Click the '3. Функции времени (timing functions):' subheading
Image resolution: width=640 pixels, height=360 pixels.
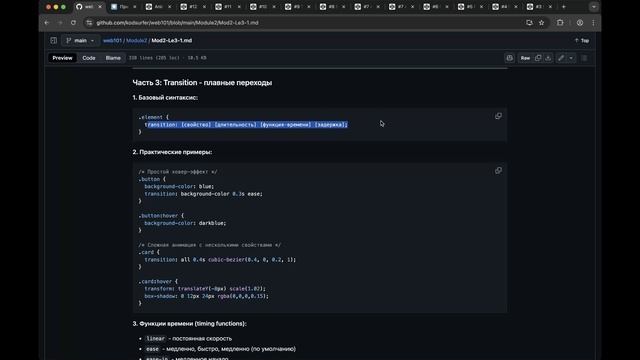coord(189,323)
